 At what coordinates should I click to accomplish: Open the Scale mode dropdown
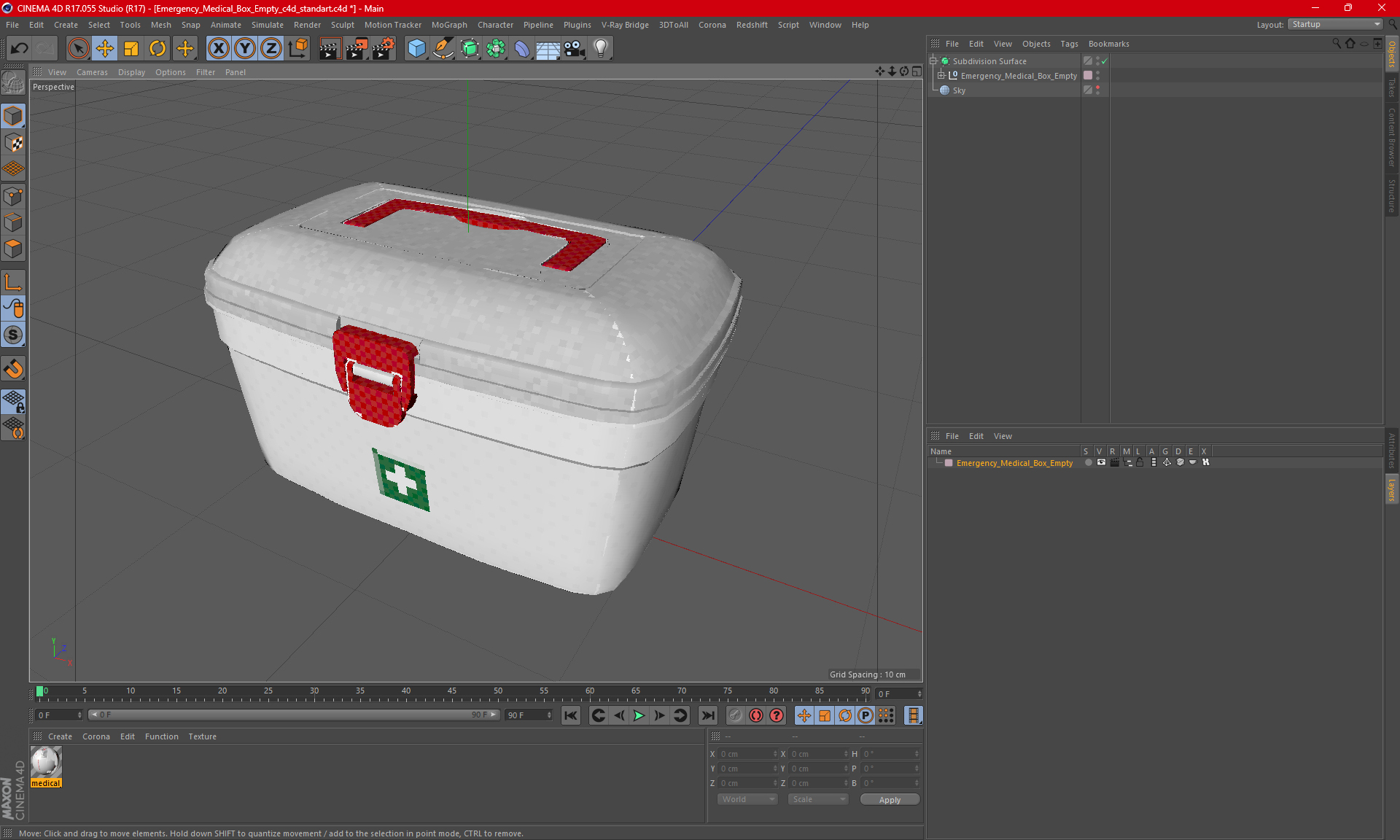818,800
